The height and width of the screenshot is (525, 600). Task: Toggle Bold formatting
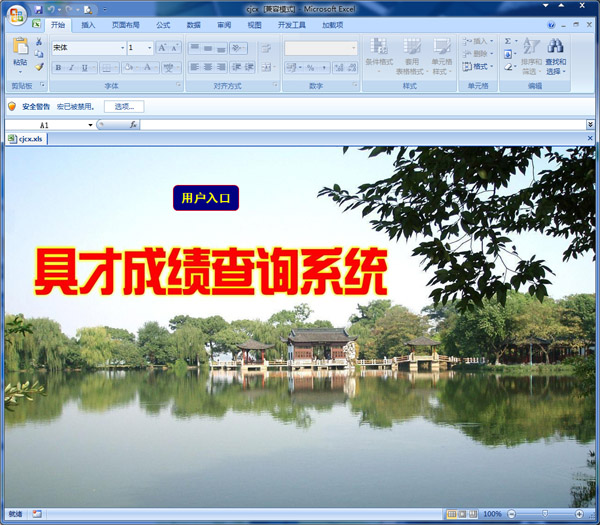58,67
